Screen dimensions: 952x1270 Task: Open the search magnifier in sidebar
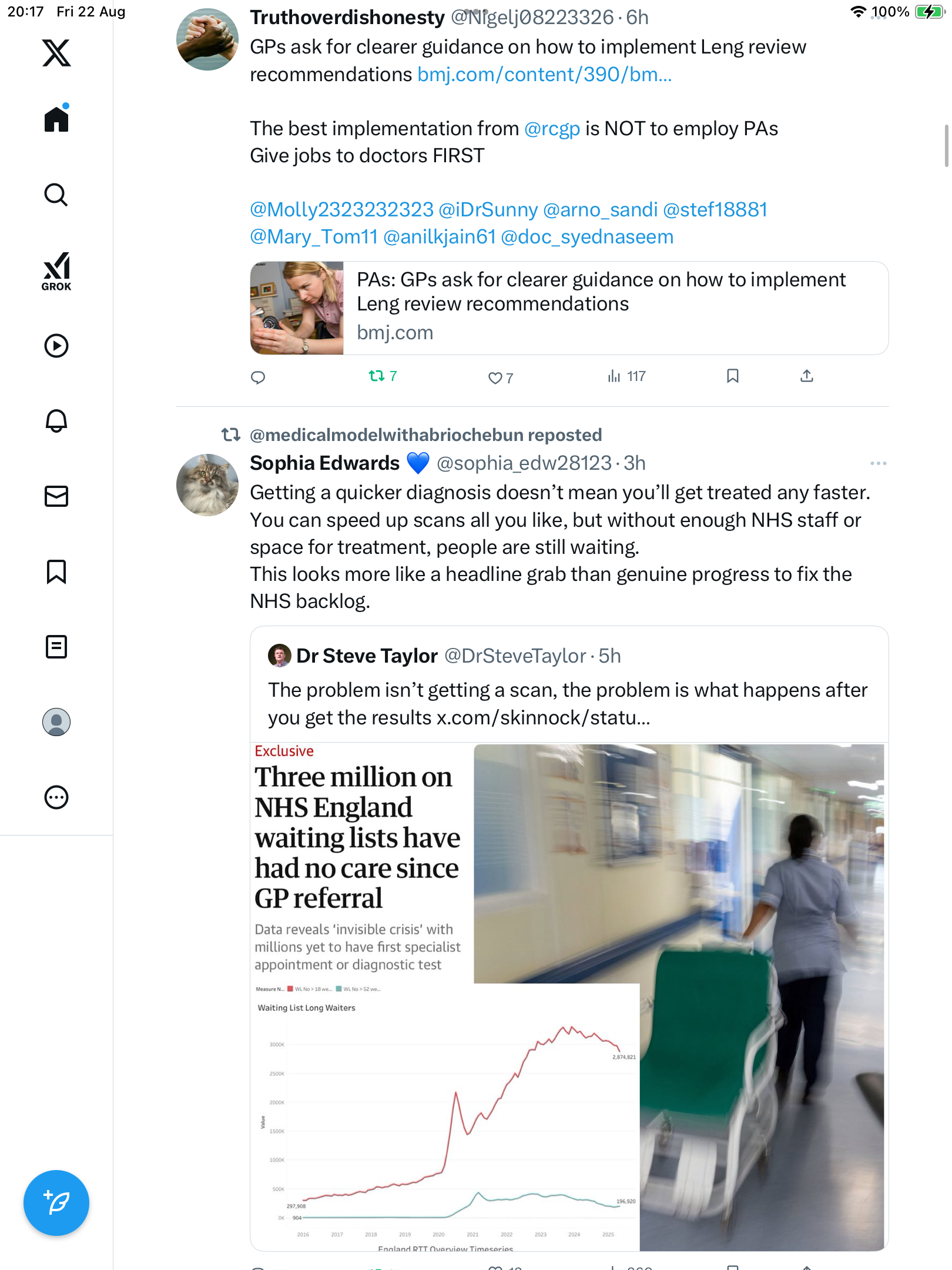pyautogui.click(x=56, y=195)
